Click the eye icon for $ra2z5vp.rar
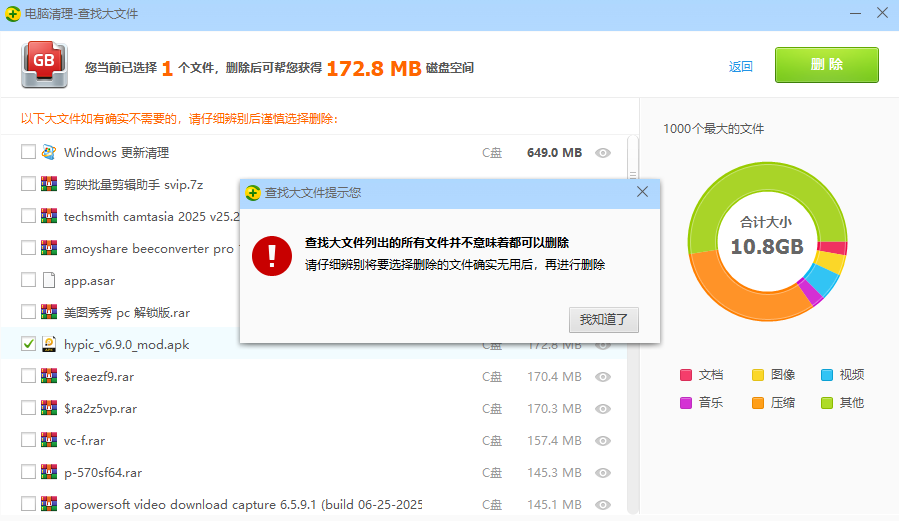 [603, 409]
